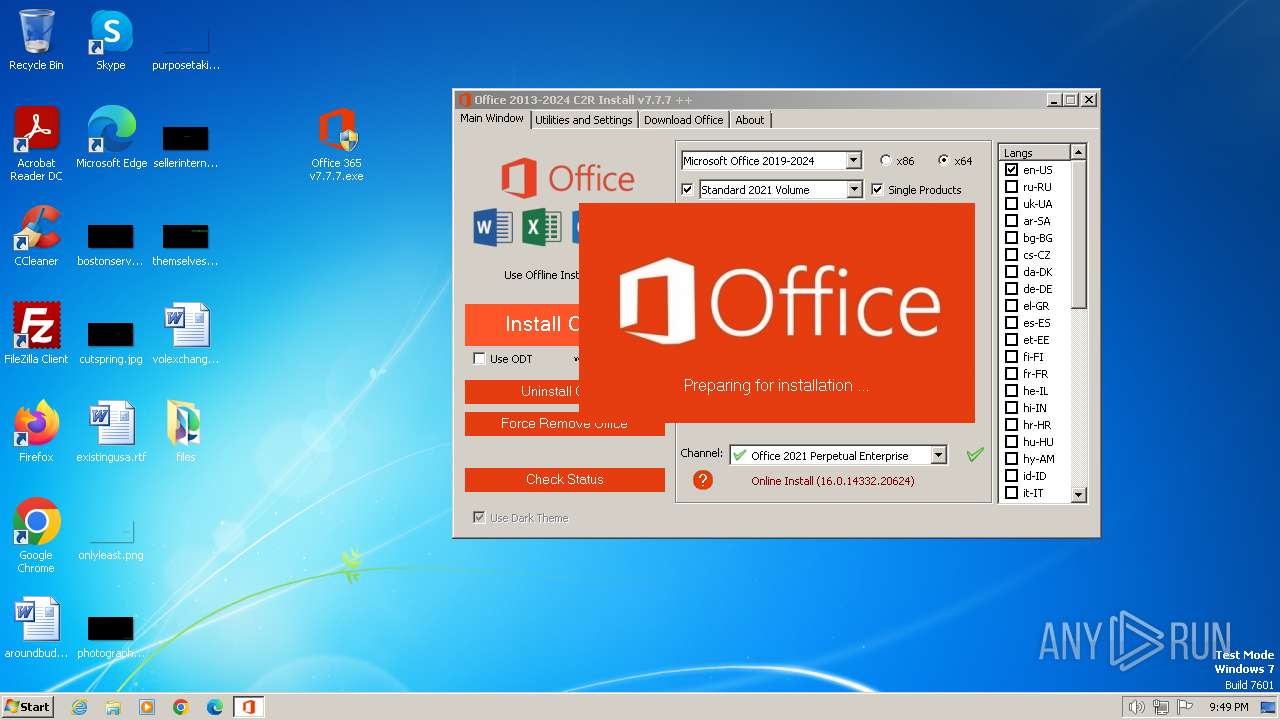Click the Langs column header
Screen dimensions: 1280x720
(1035, 152)
